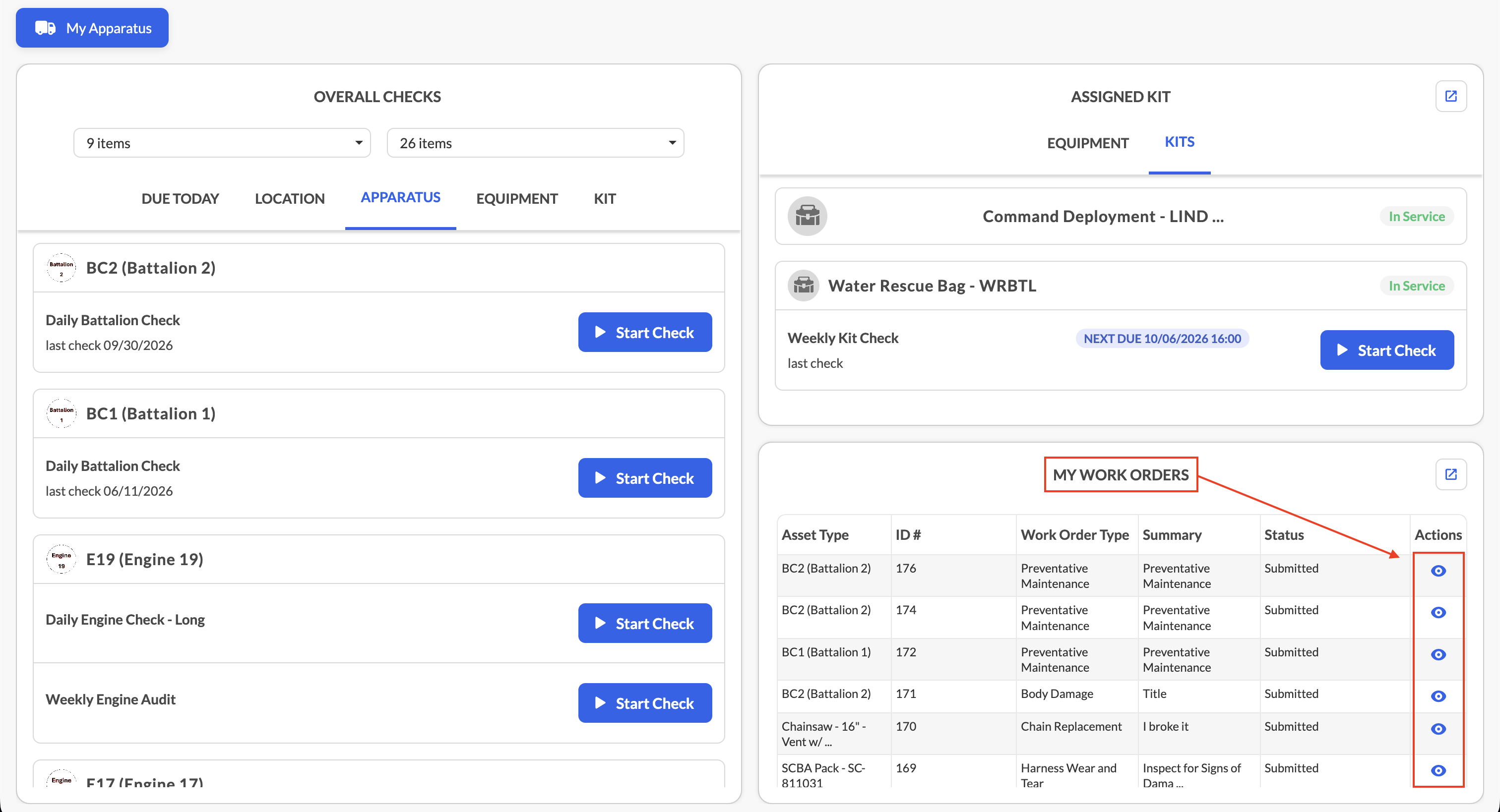Image resolution: width=1500 pixels, height=812 pixels.
Task: Click the Work Order Type column header
Action: 1074,534
